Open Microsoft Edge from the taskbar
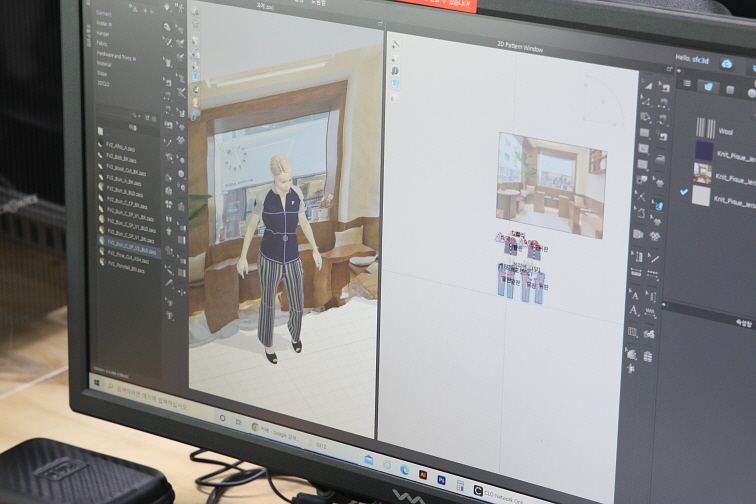Screen dimensions: 756x504 click(x=405, y=469)
